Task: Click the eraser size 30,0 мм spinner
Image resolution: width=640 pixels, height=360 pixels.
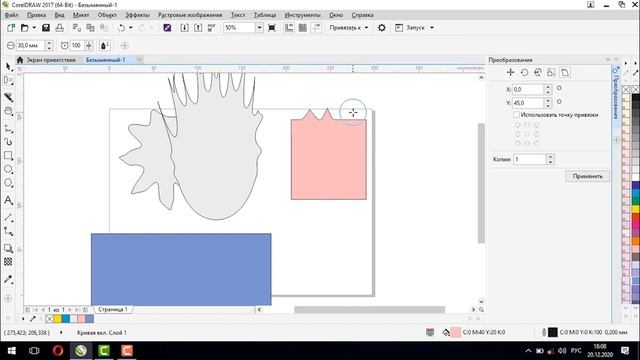Action: [x=49, y=46]
